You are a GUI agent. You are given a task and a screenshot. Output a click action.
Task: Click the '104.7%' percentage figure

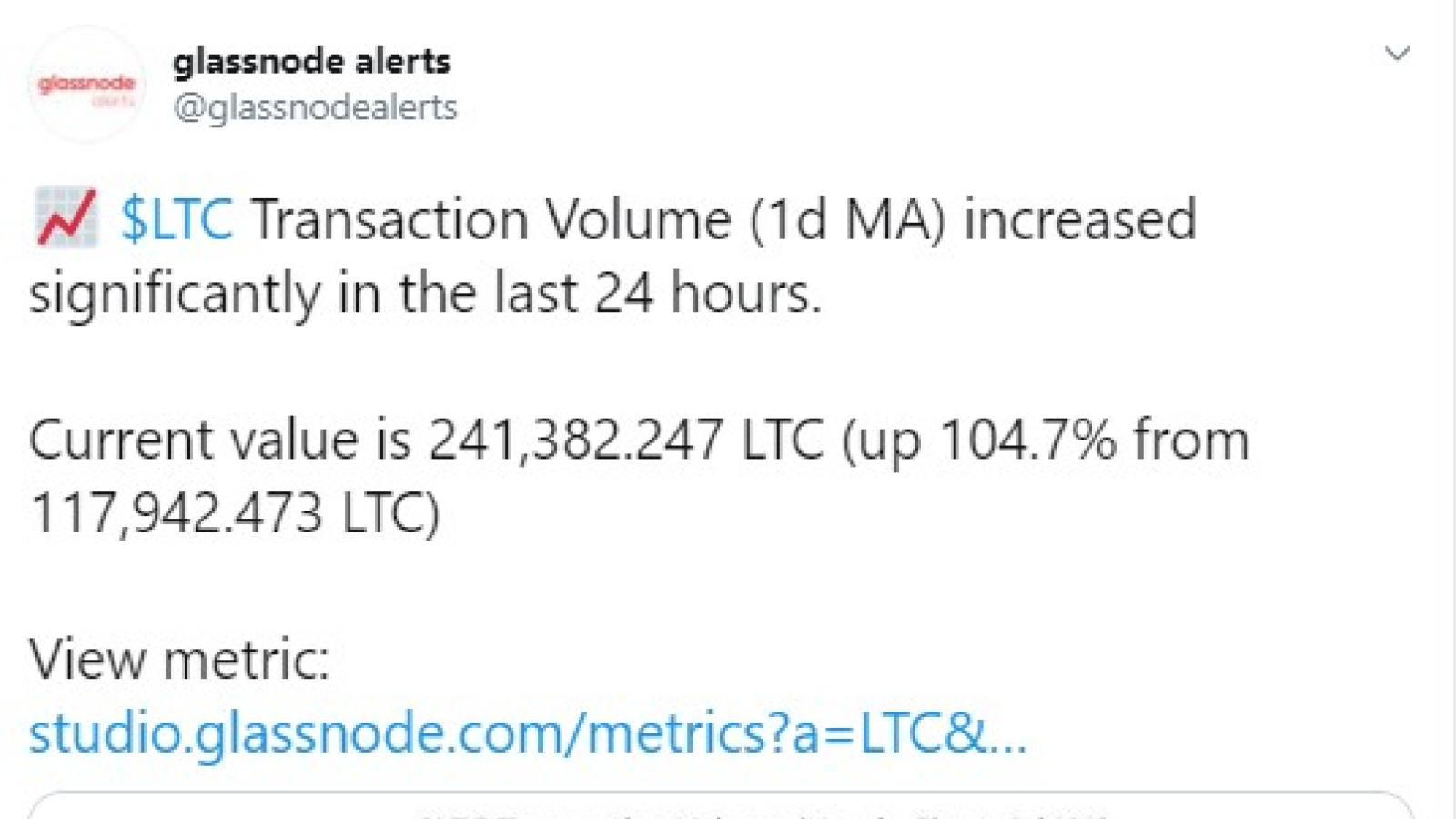(x=1027, y=440)
